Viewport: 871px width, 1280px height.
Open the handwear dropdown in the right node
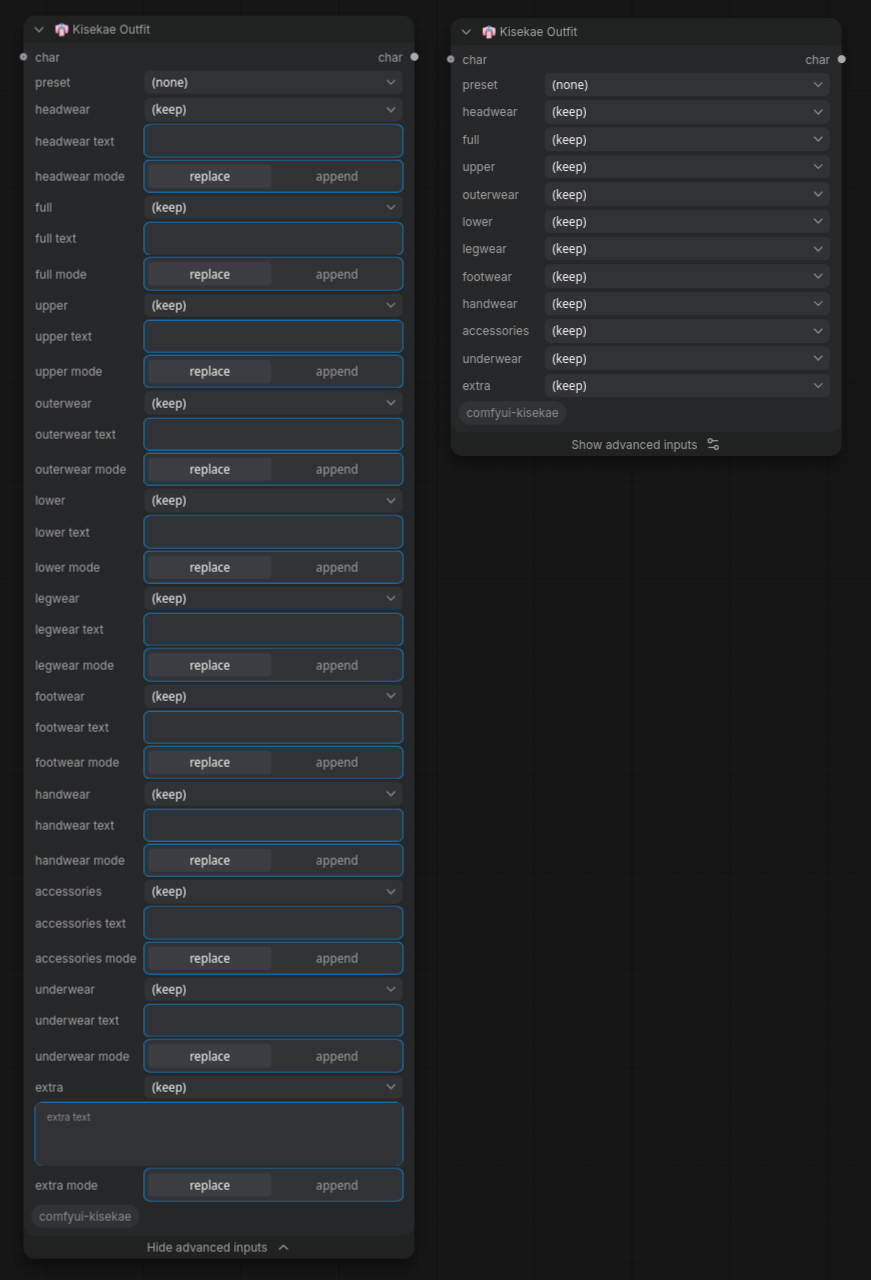[x=687, y=303]
